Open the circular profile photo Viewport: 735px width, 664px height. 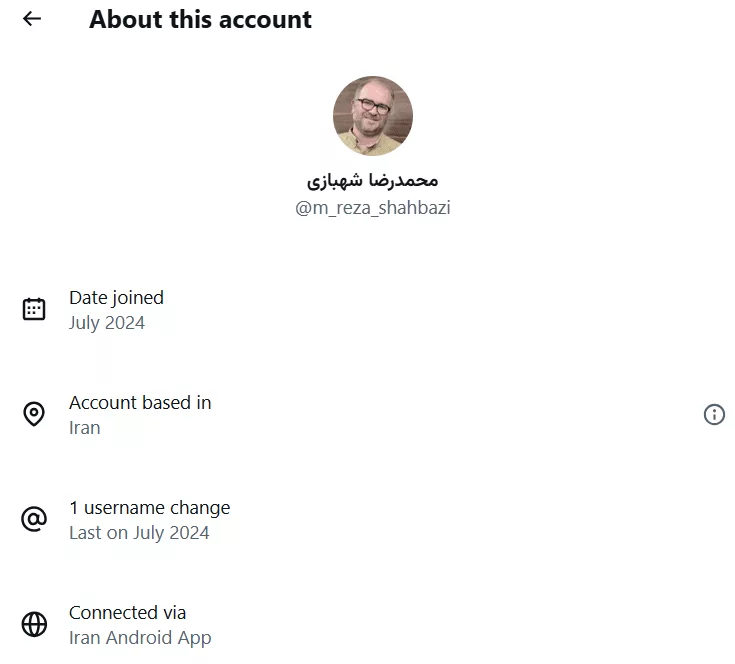tap(373, 116)
